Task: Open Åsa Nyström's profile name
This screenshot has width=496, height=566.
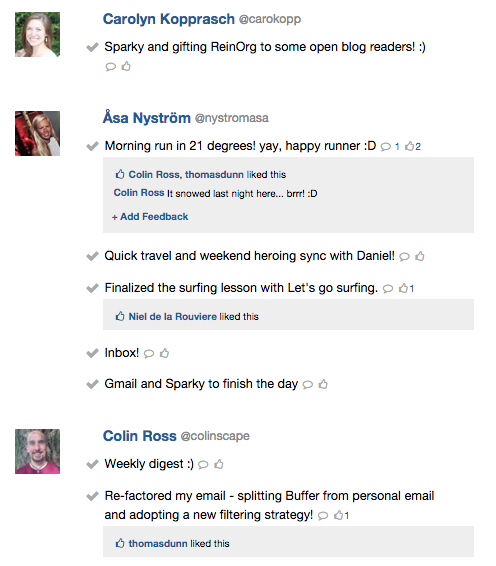Action: tap(147, 118)
